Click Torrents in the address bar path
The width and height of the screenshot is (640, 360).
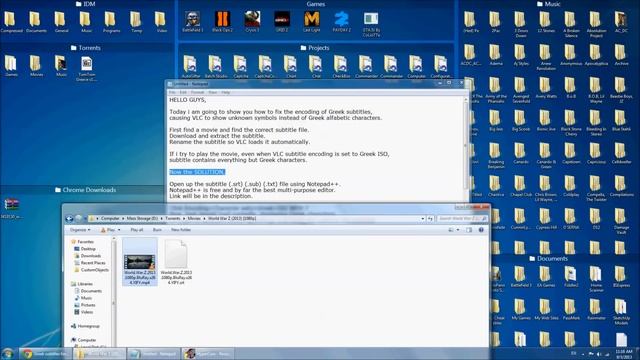point(173,218)
